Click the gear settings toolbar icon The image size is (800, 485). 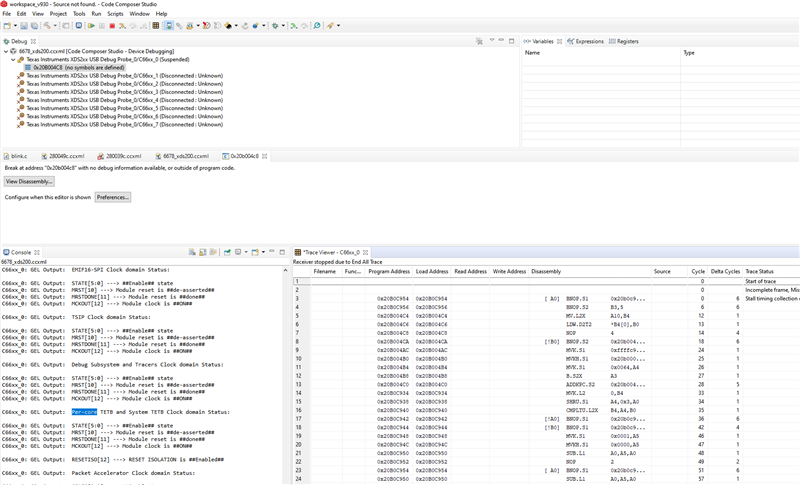click(x=275, y=25)
